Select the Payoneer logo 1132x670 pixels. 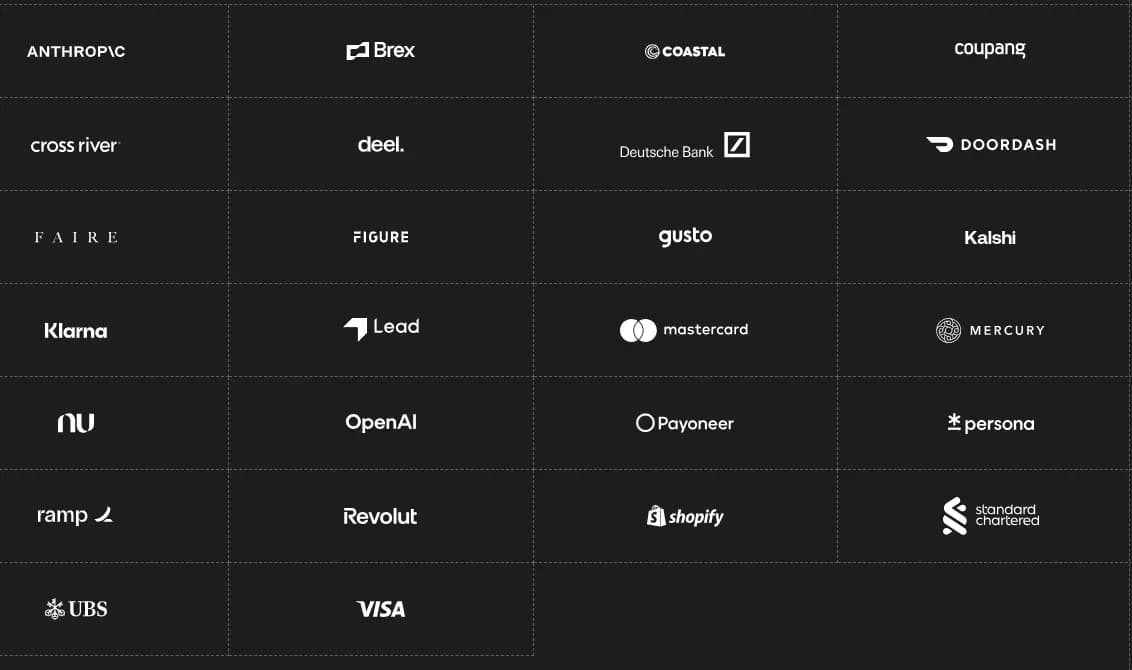pyautogui.click(x=685, y=423)
